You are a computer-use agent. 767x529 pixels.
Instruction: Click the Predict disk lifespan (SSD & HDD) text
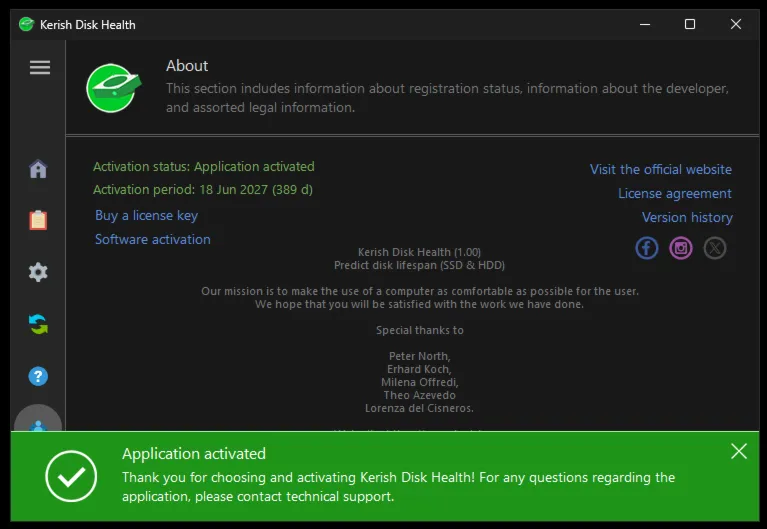pyautogui.click(x=419, y=265)
